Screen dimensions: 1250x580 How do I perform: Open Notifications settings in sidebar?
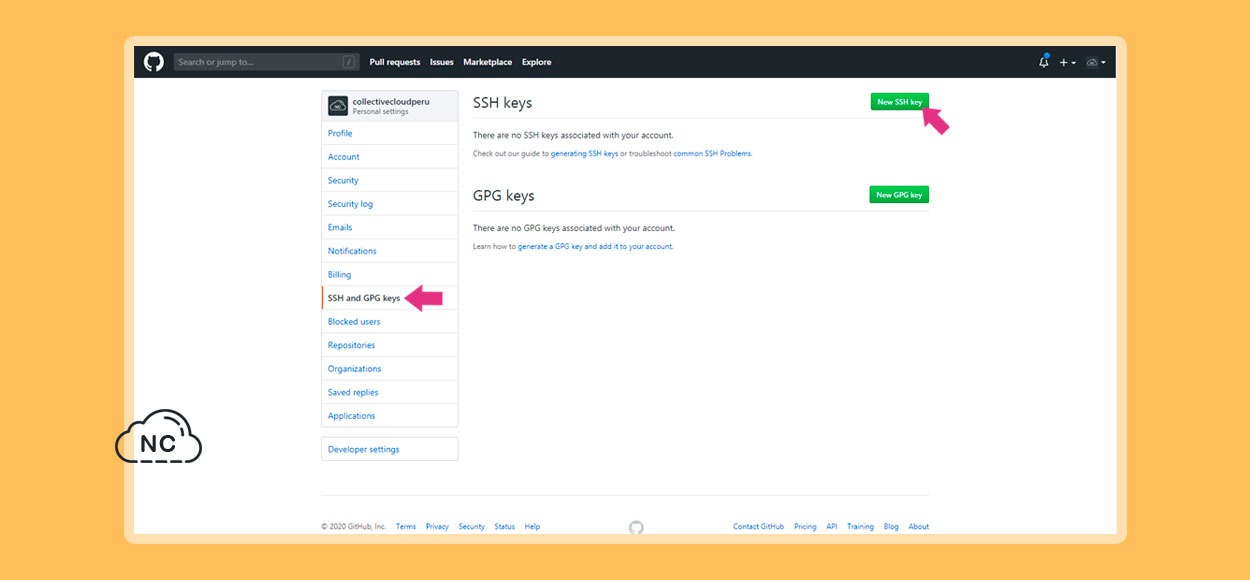point(390,251)
